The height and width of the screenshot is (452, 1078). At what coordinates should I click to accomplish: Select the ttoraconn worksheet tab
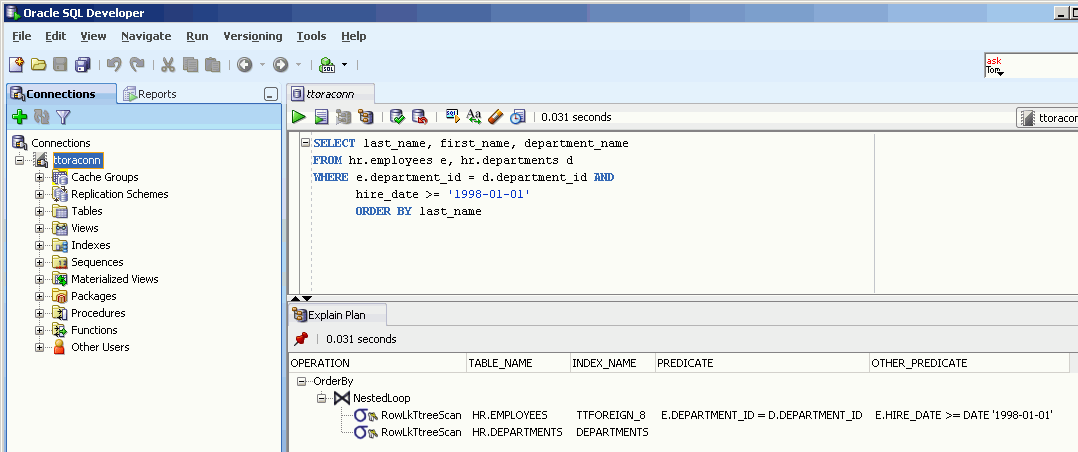click(x=330, y=94)
